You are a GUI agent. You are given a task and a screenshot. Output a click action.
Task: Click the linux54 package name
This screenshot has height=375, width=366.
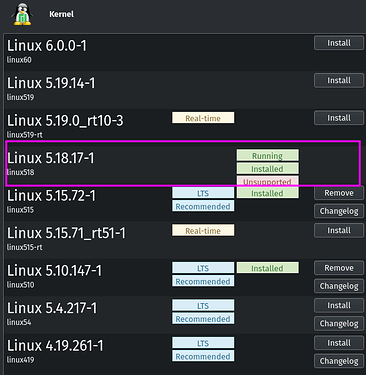[x=19, y=322]
